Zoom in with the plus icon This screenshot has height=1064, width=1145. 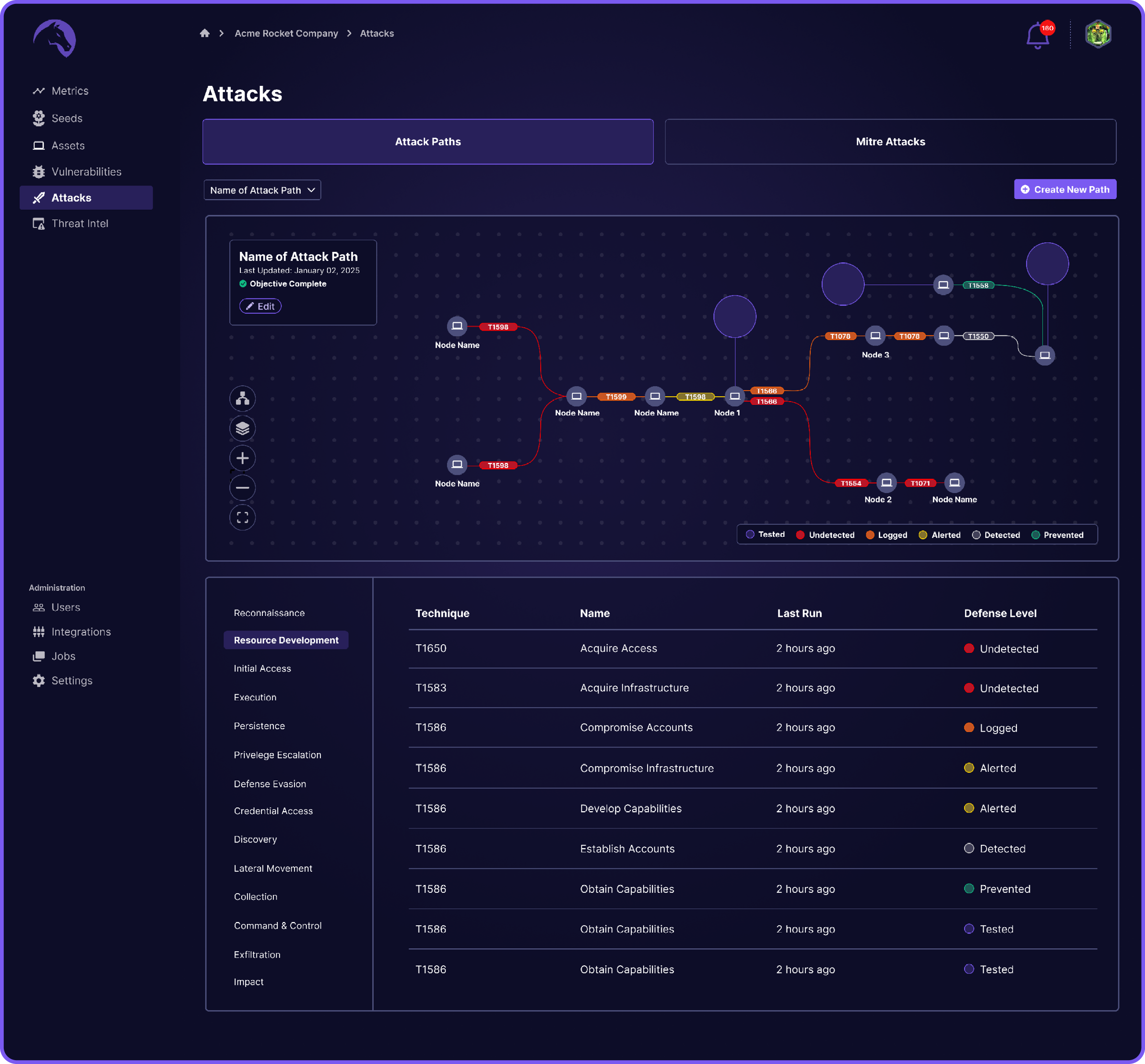(x=242, y=458)
